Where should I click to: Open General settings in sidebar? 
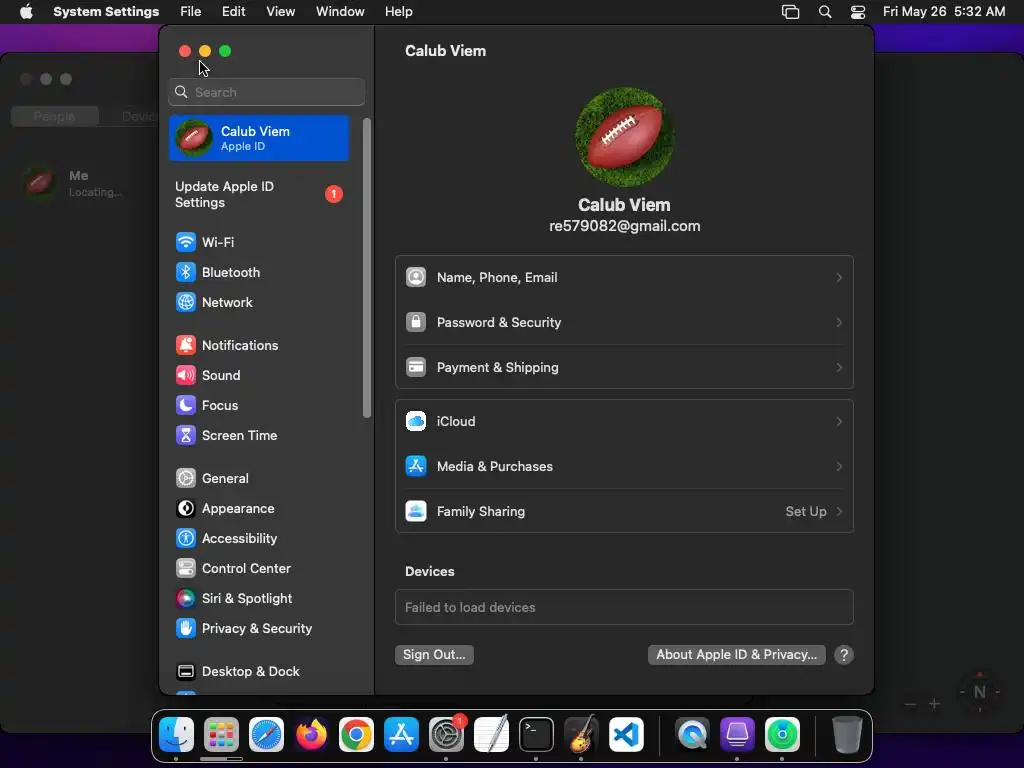coord(259,479)
